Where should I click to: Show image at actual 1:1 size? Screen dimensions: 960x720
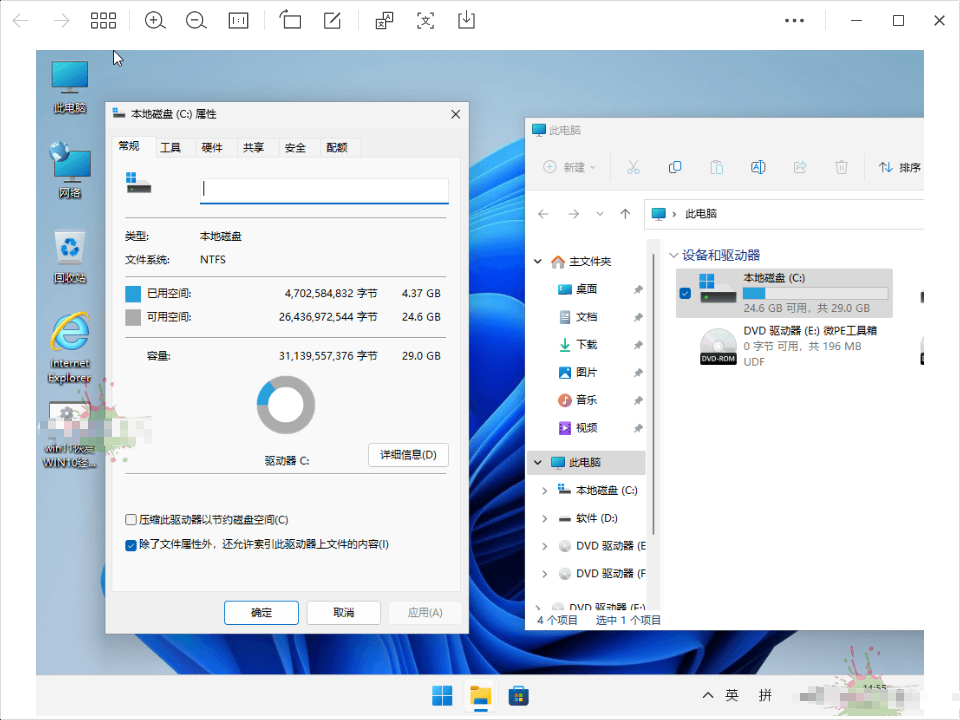(x=238, y=21)
